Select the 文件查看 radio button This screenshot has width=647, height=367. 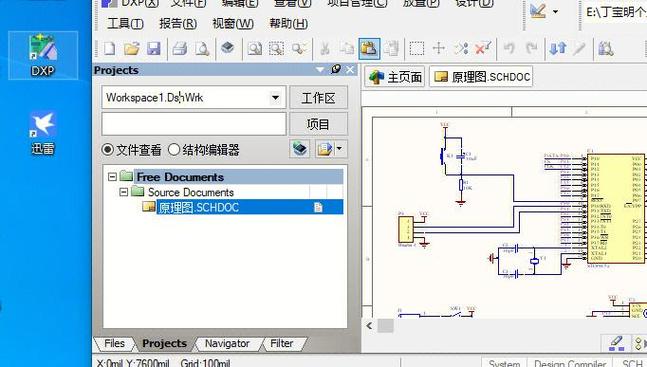coord(107,149)
